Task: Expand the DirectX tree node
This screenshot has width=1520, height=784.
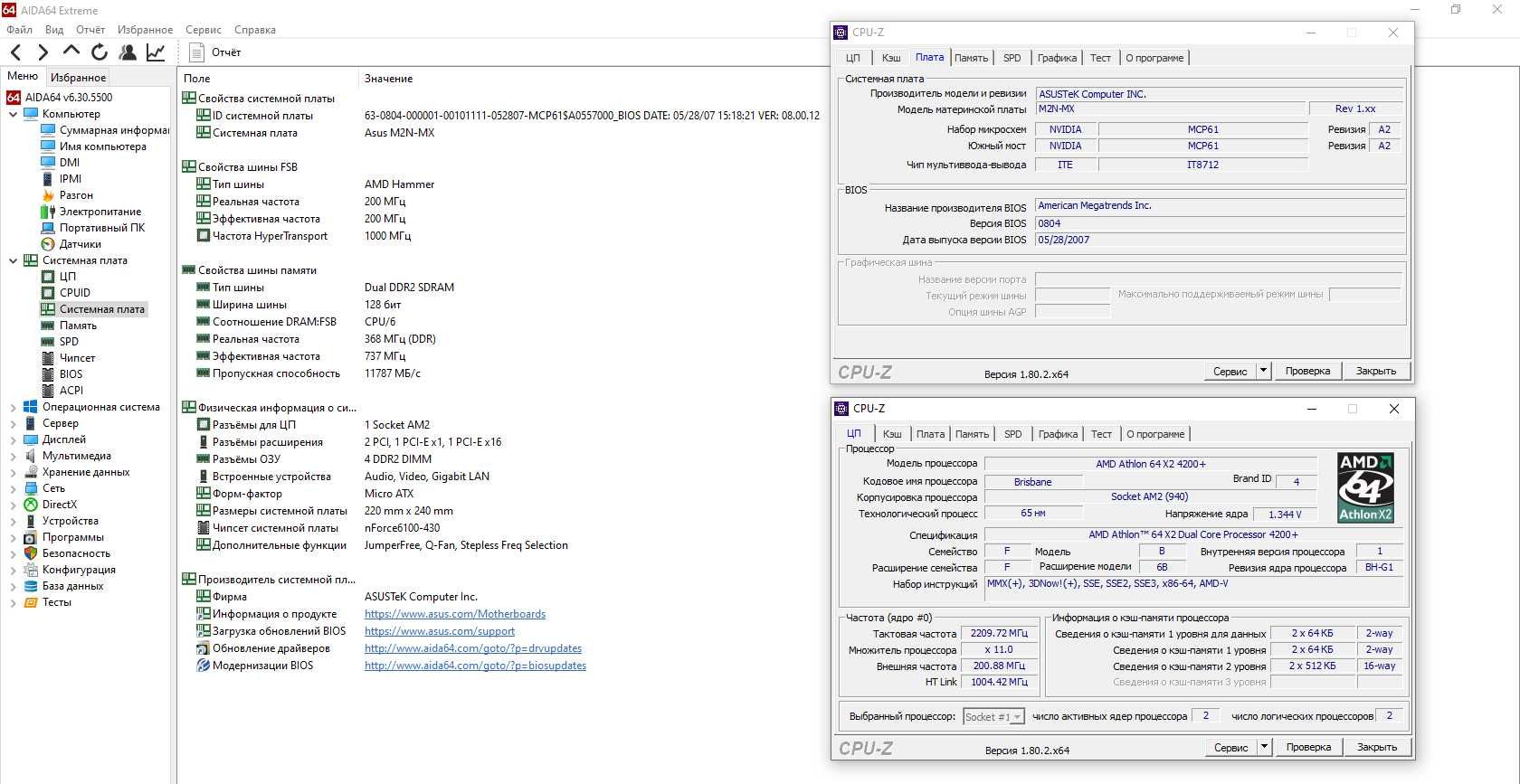Action: point(13,505)
